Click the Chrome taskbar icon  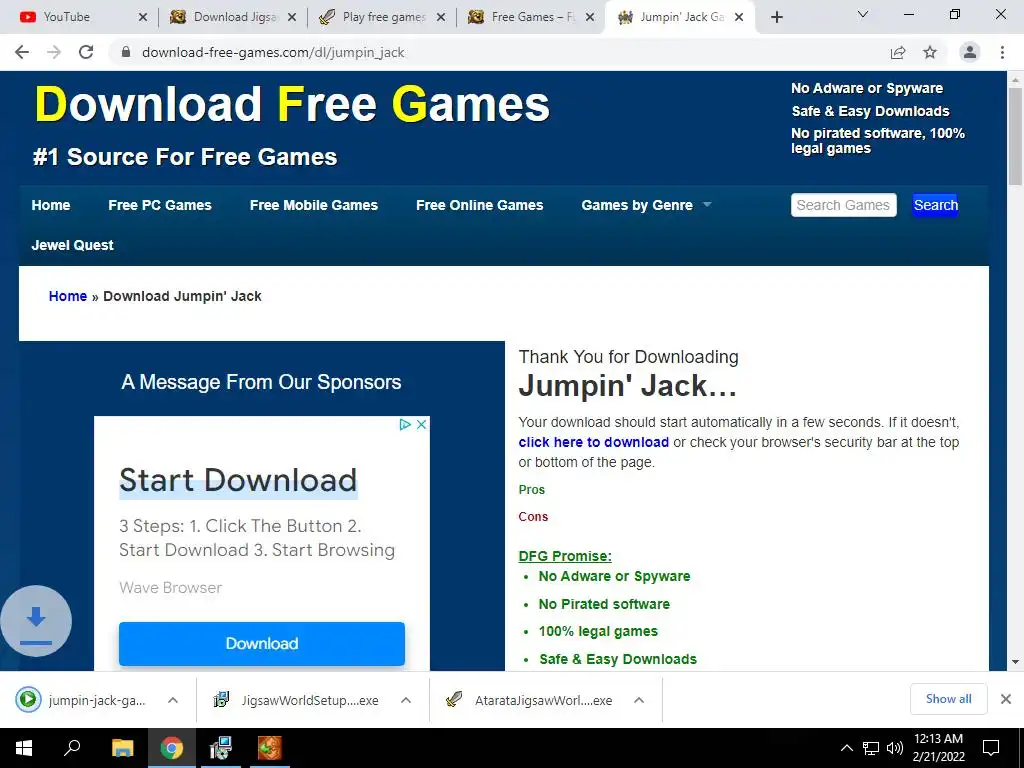pyautogui.click(x=172, y=748)
